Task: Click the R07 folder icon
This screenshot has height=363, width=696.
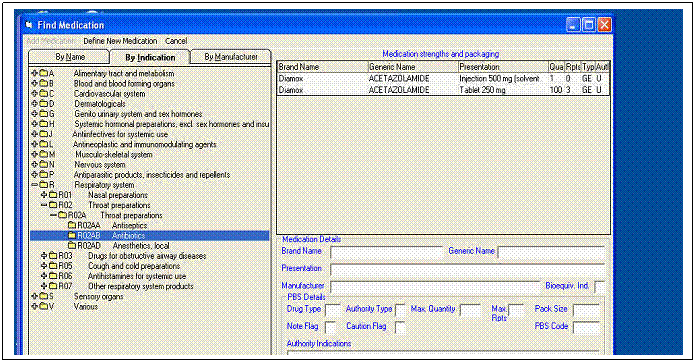Action: (53, 287)
